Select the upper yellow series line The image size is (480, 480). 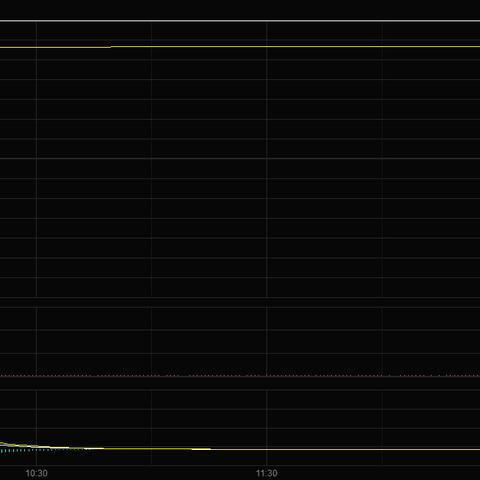click(x=240, y=47)
